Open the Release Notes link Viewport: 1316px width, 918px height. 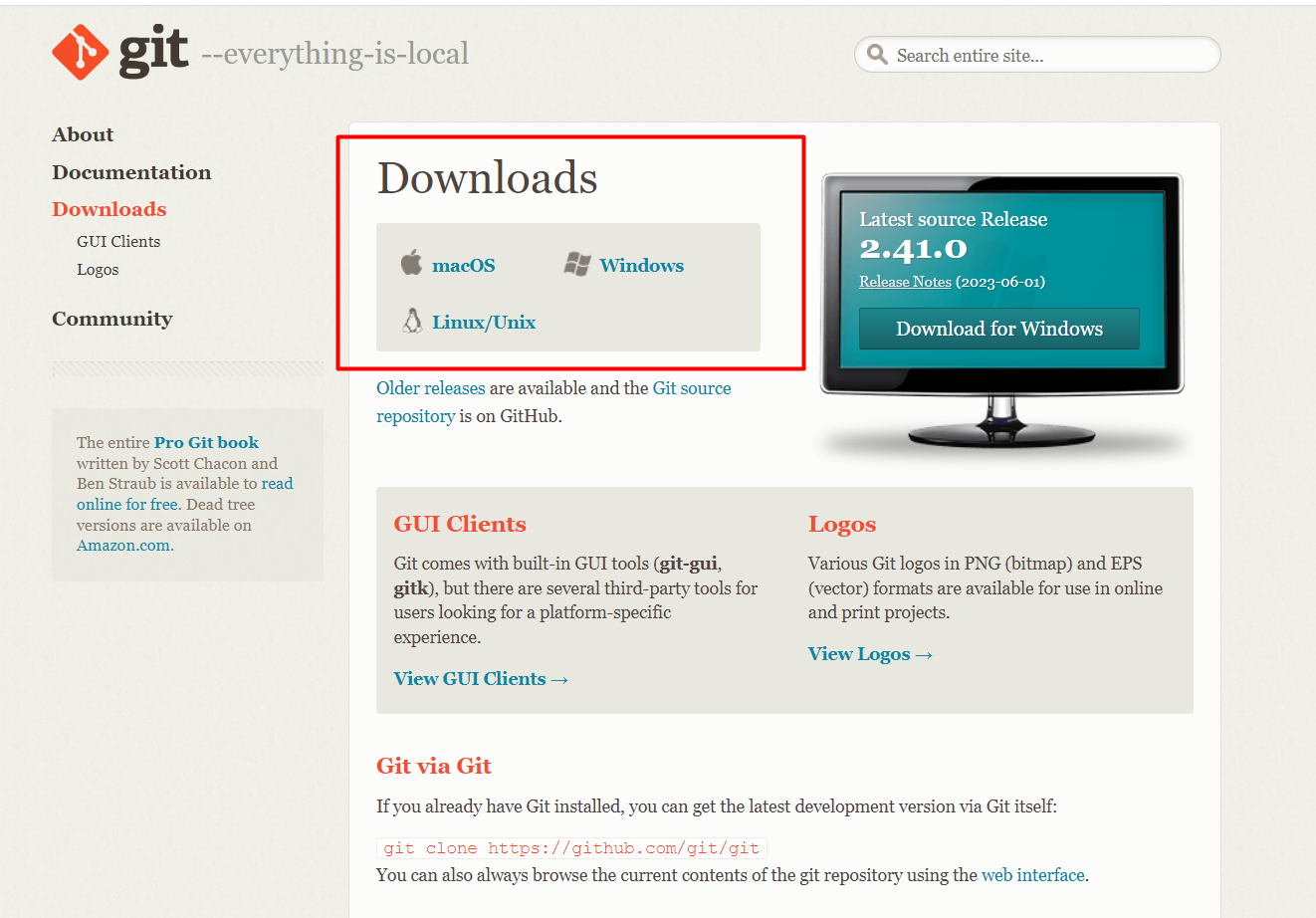905,282
